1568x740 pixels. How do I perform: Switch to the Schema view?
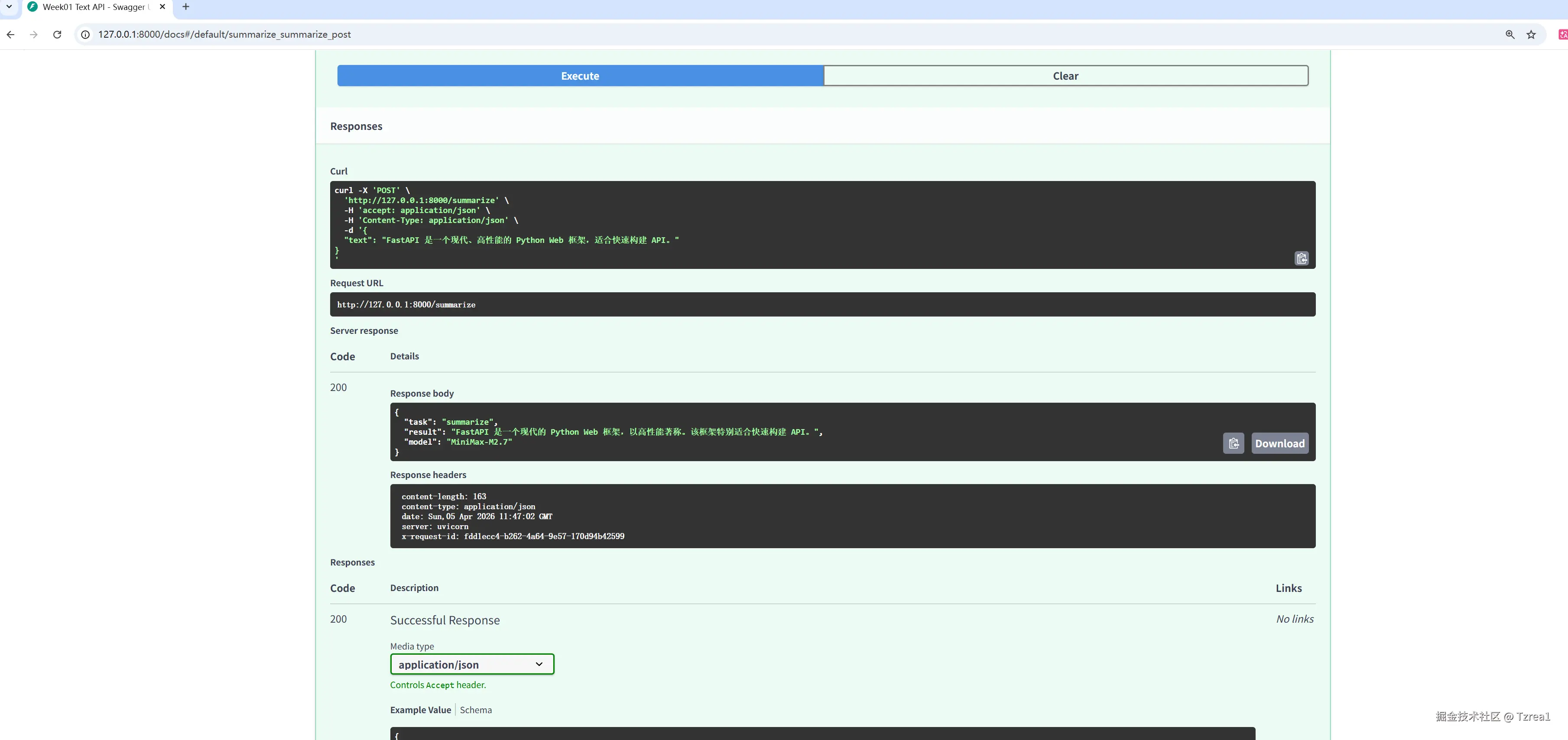[x=475, y=710]
